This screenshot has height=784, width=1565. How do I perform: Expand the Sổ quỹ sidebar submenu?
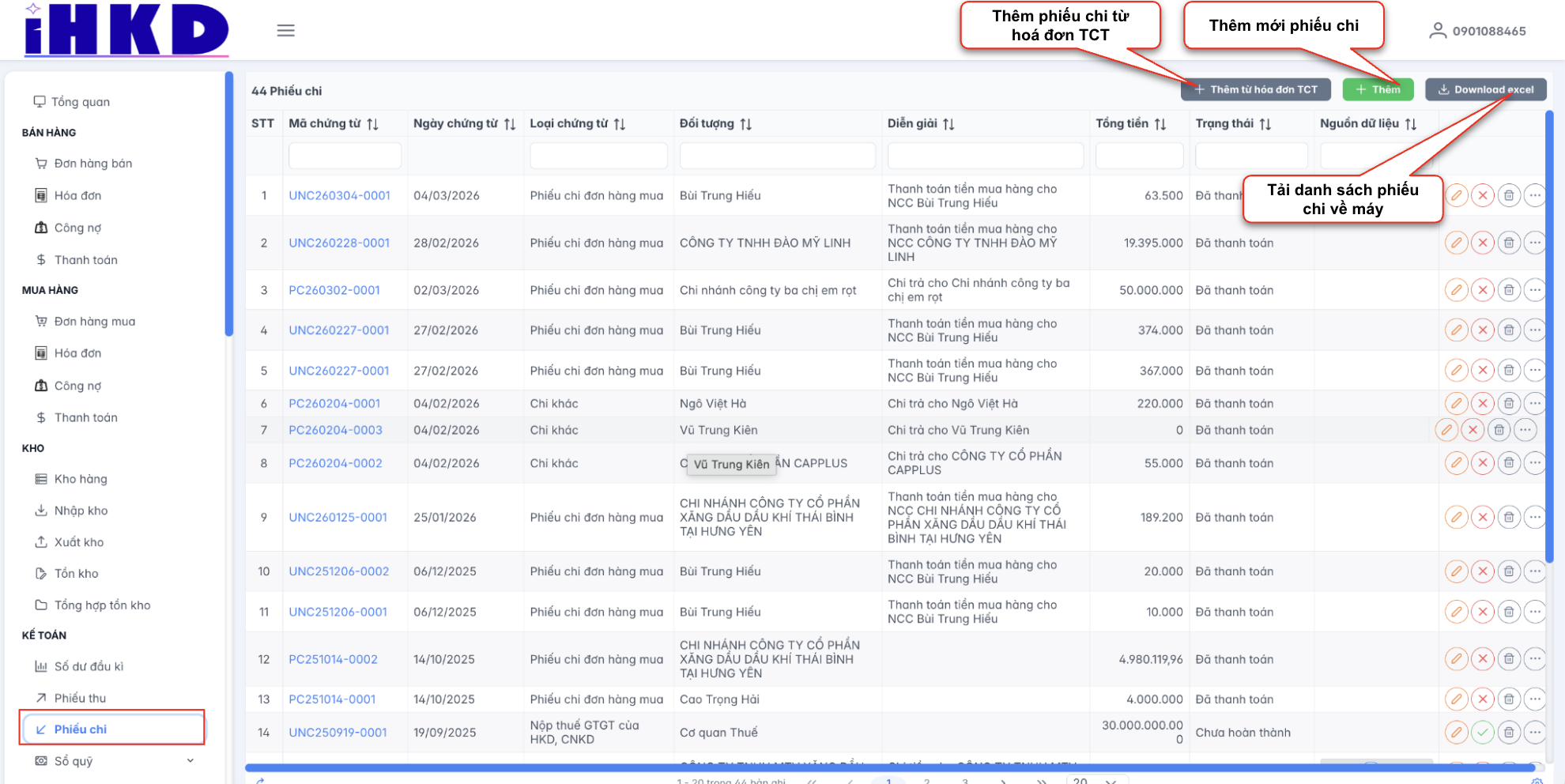190,760
